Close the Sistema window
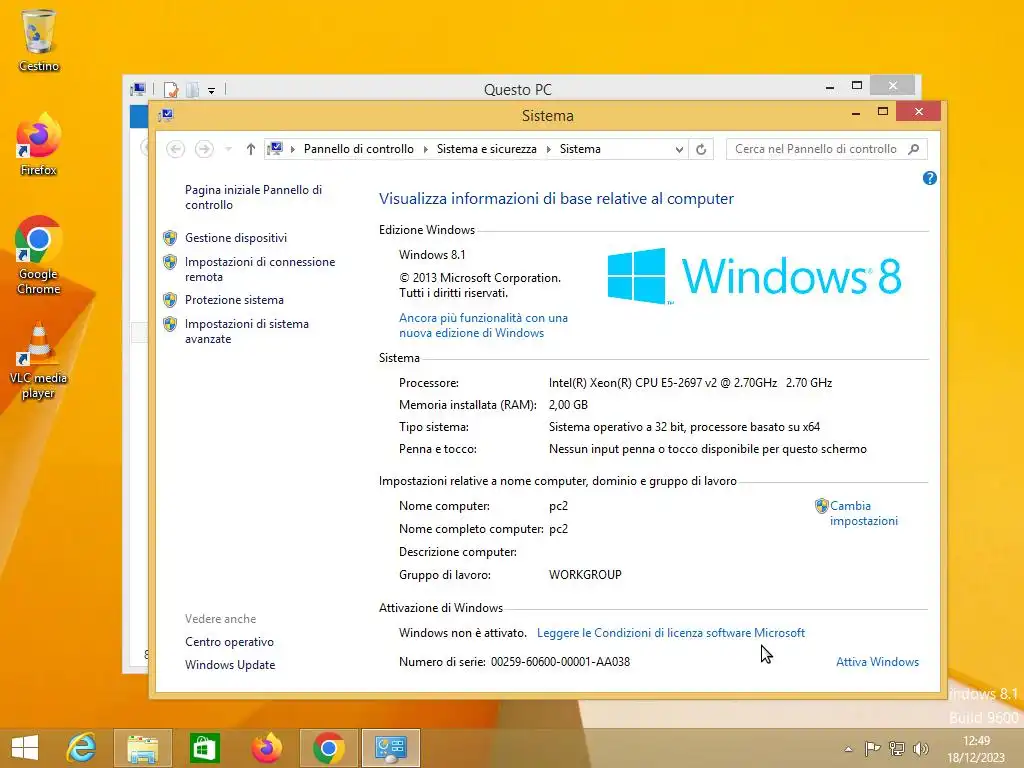This screenshot has height=768, width=1024. coord(919,112)
